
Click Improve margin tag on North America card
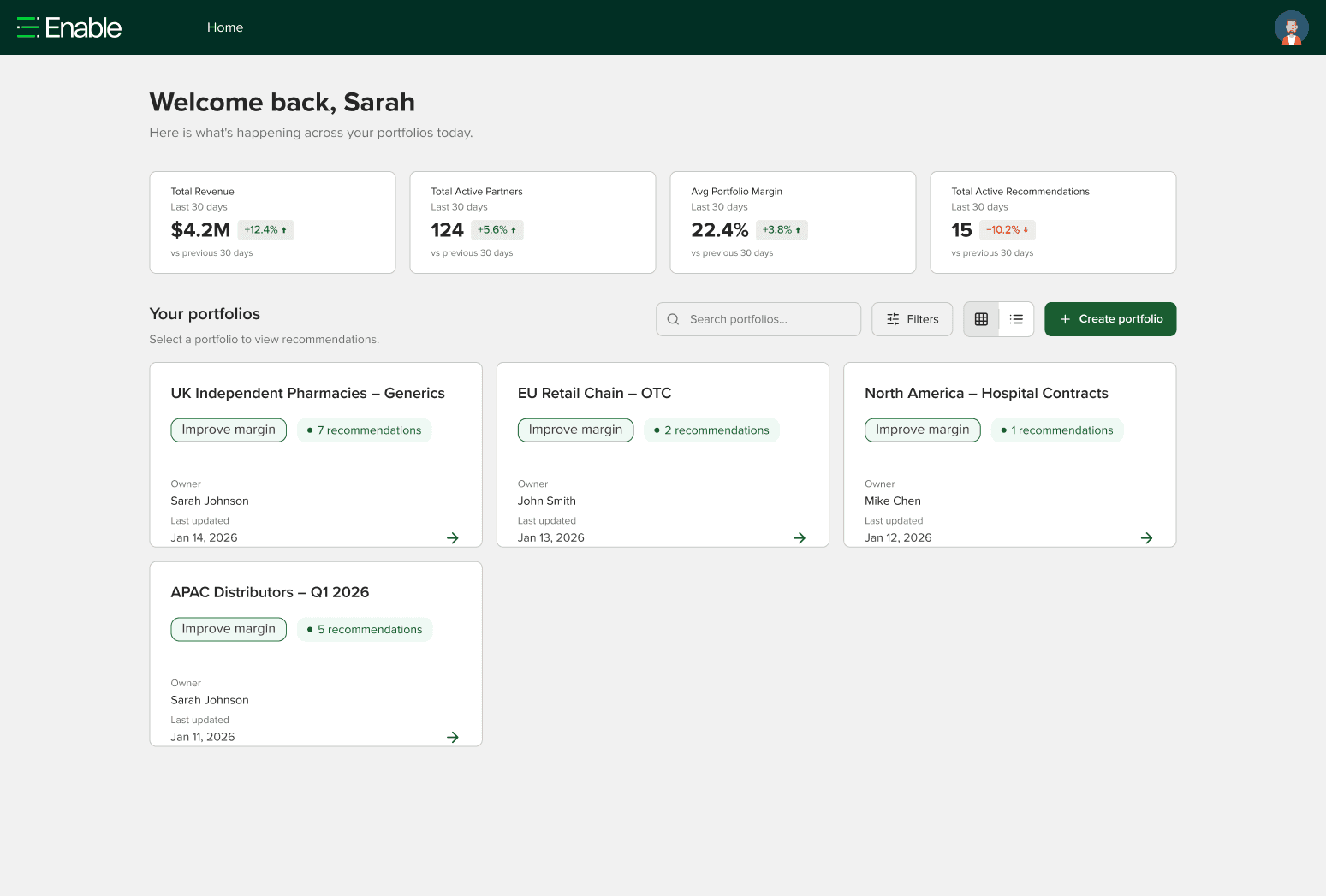[922, 430]
